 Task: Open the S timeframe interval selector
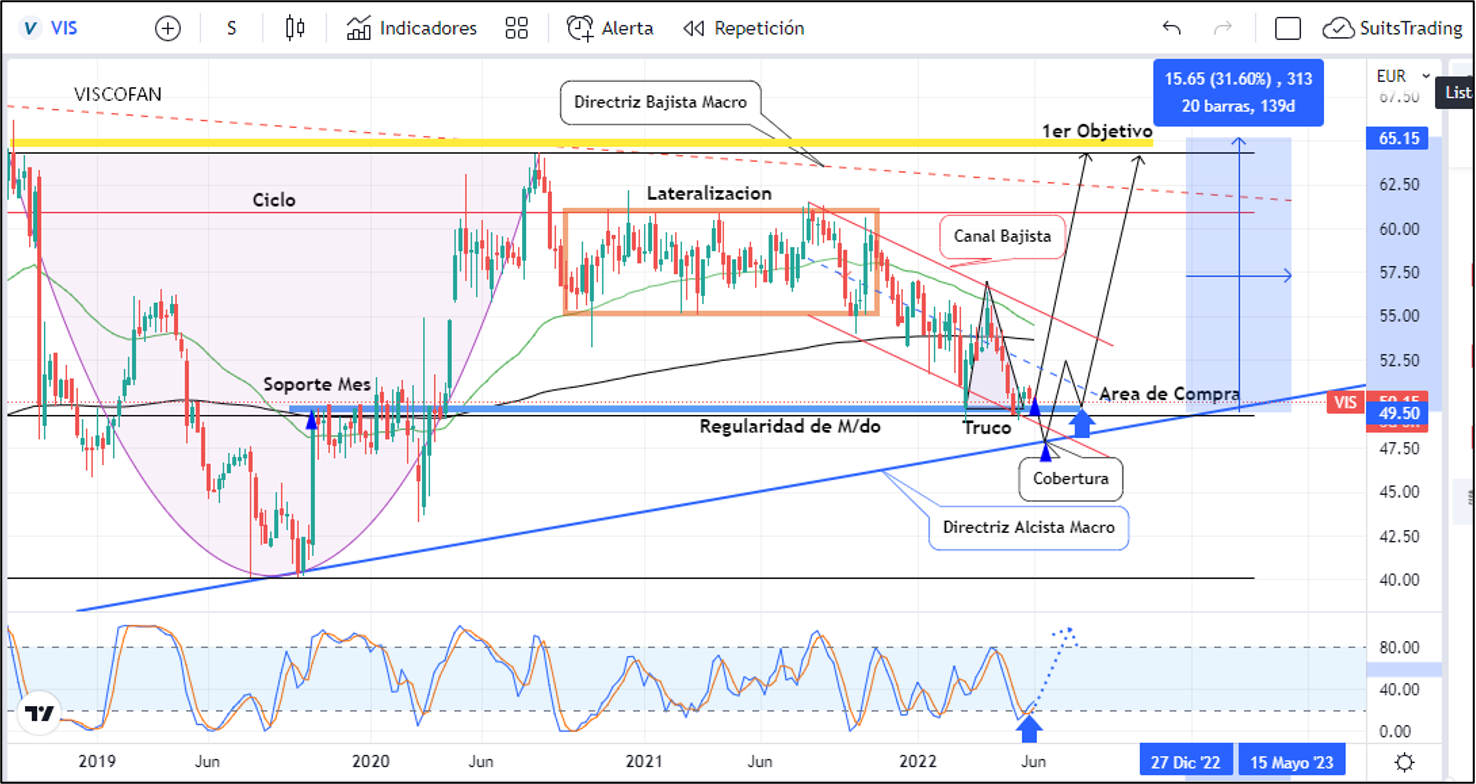231,28
